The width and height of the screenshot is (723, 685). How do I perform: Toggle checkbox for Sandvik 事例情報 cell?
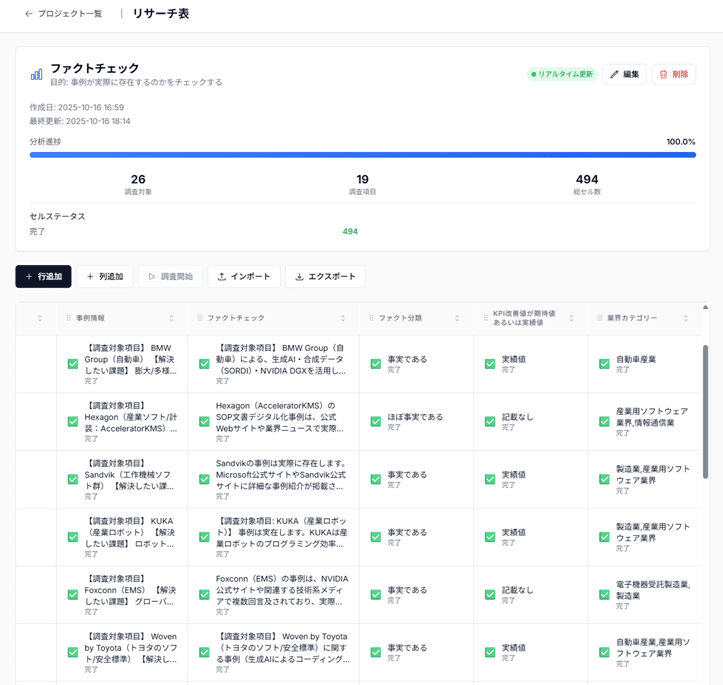click(x=73, y=479)
